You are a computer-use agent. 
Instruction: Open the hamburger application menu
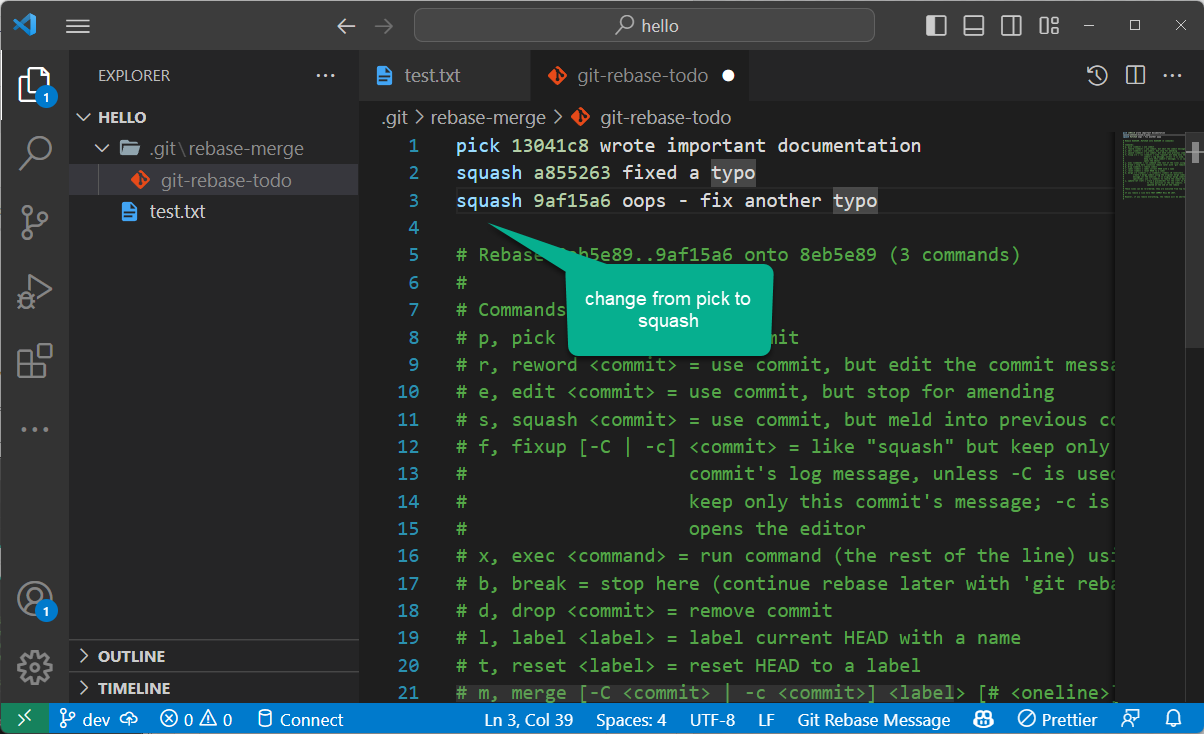click(x=78, y=26)
